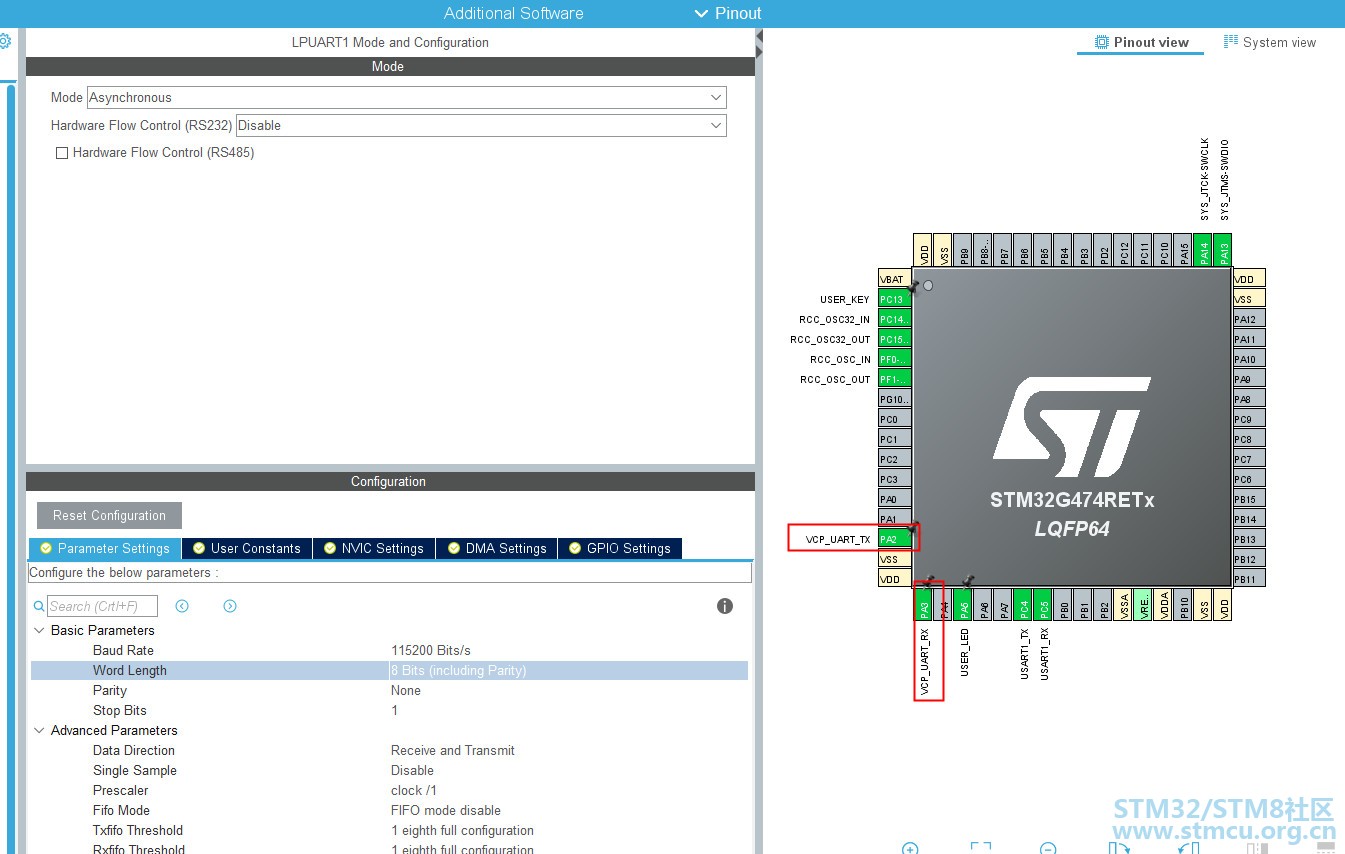Image resolution: width=1345 pixels, height=854 pixels.
Task: Switch to User Constants tab
Action: 247,548
